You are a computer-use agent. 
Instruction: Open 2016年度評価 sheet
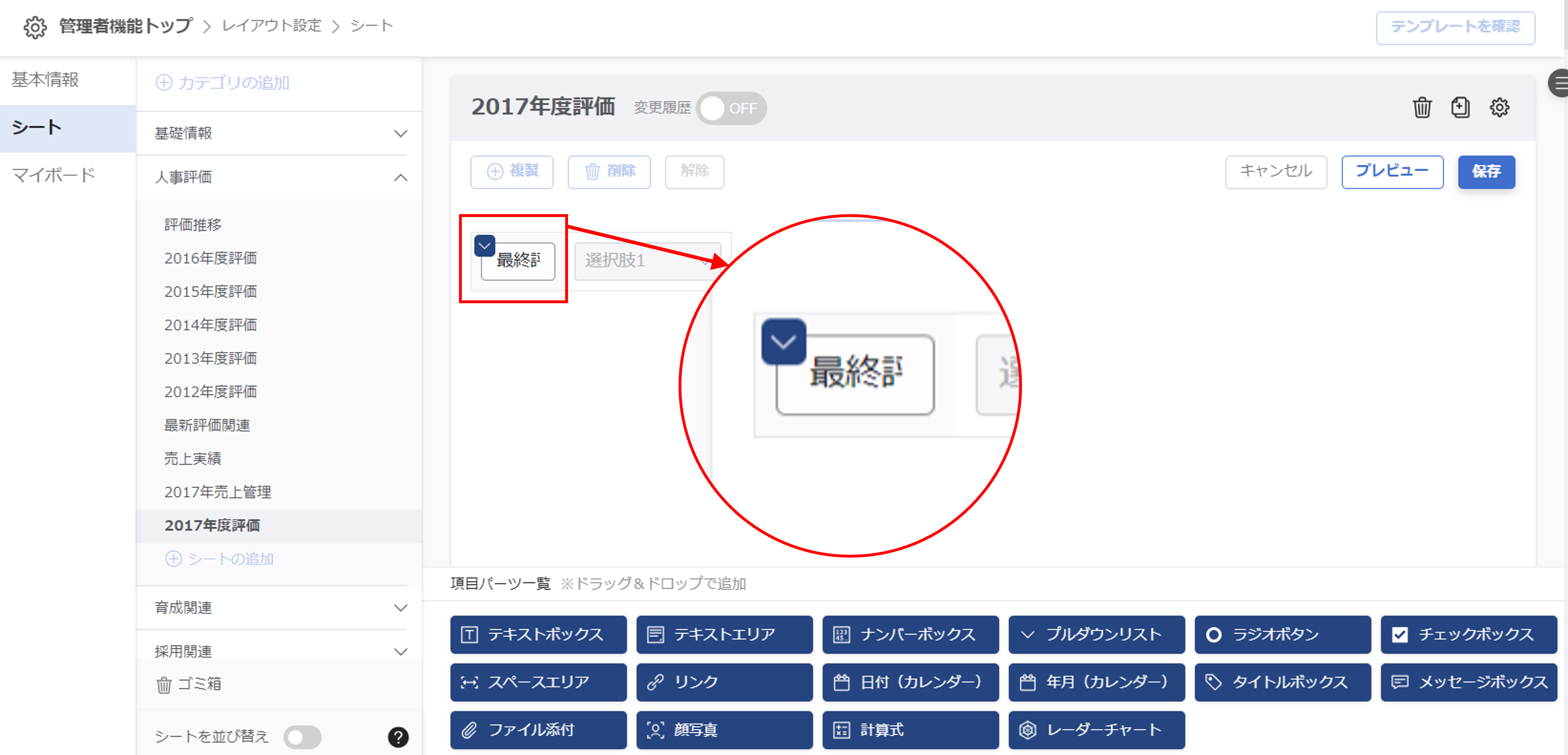(210, 258)
